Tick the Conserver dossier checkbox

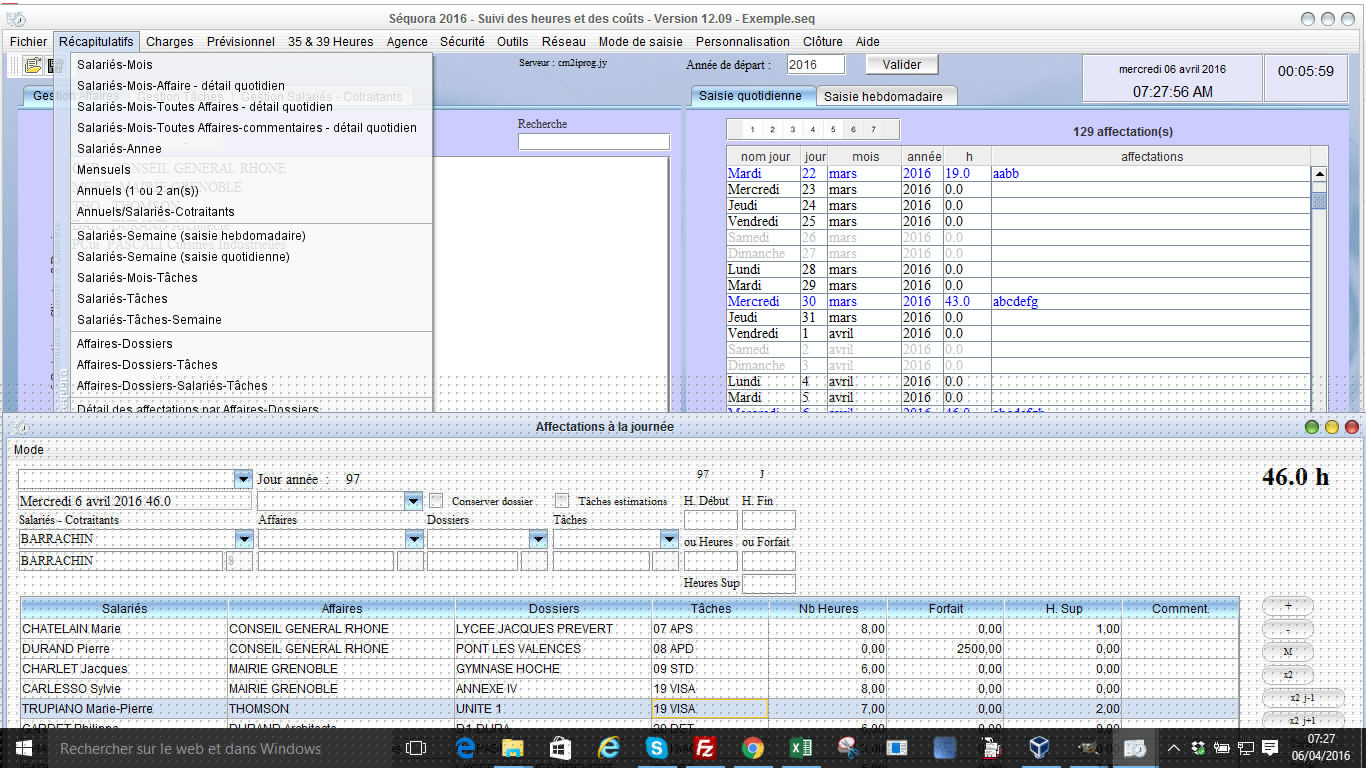click(436, 500)
